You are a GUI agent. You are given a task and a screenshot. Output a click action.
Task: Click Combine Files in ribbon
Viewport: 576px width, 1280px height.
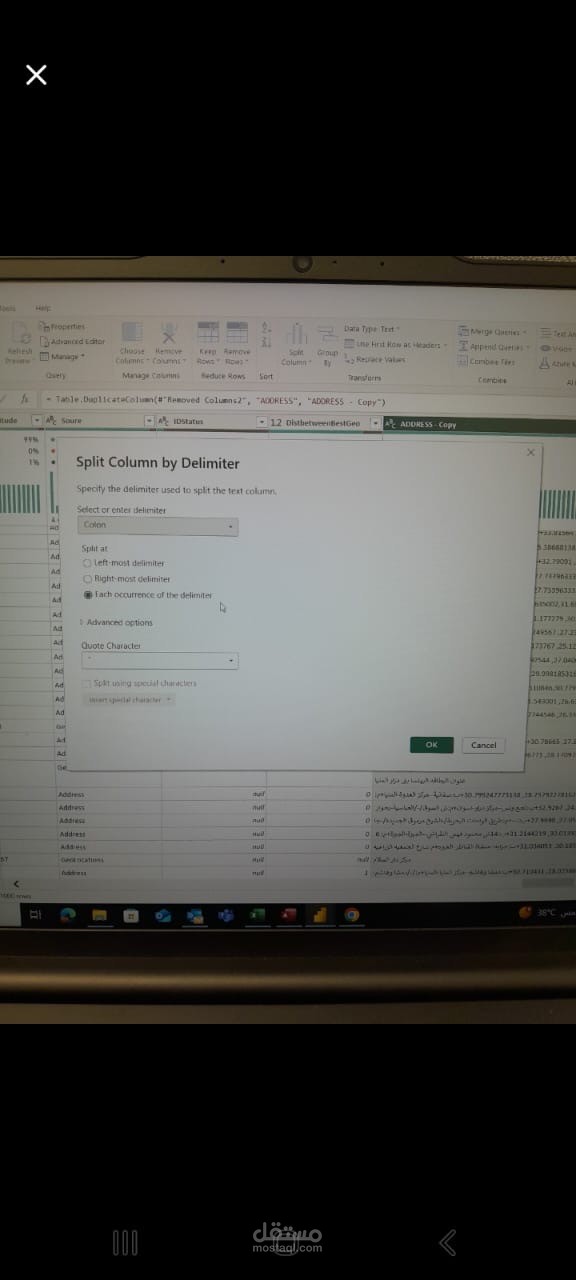pos(488,361)
